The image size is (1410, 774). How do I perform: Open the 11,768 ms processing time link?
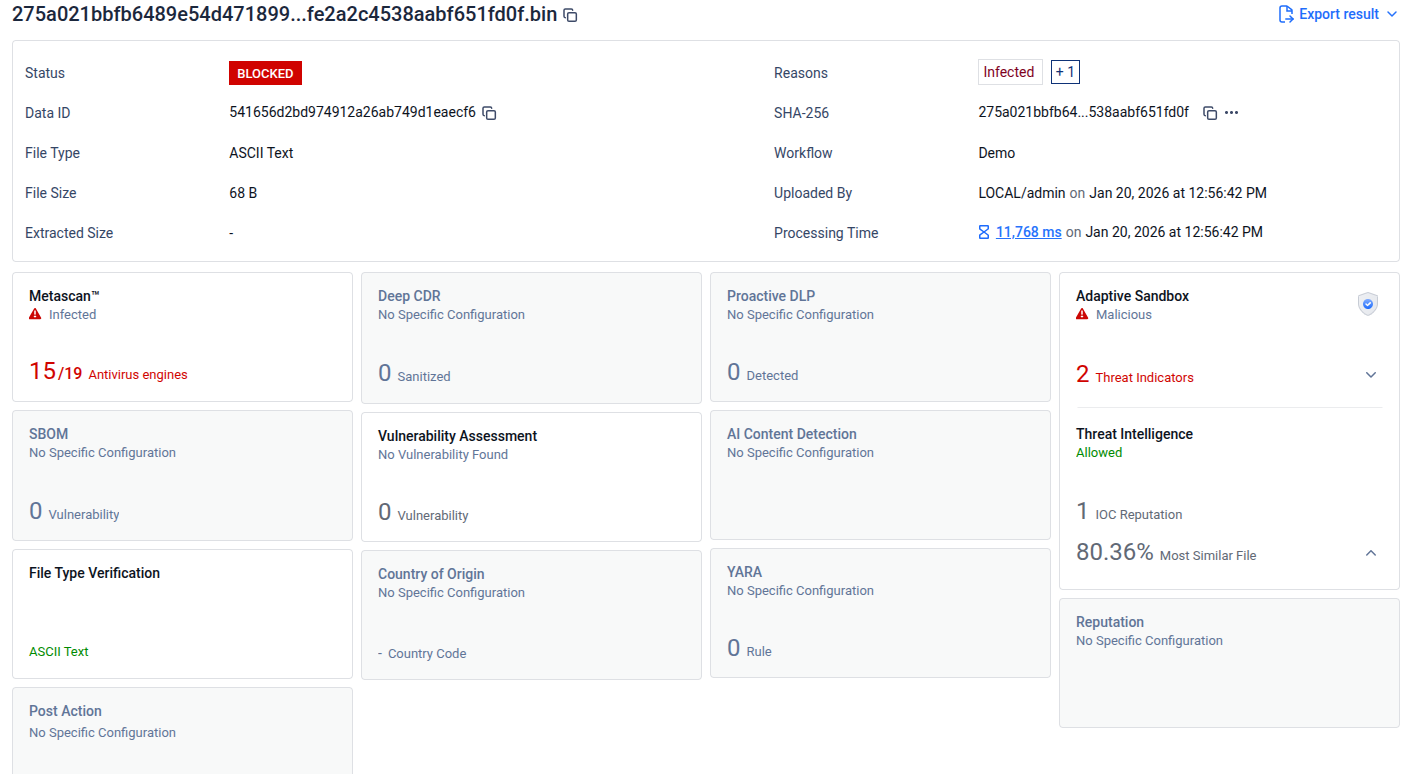click(x=1028, y=232)
